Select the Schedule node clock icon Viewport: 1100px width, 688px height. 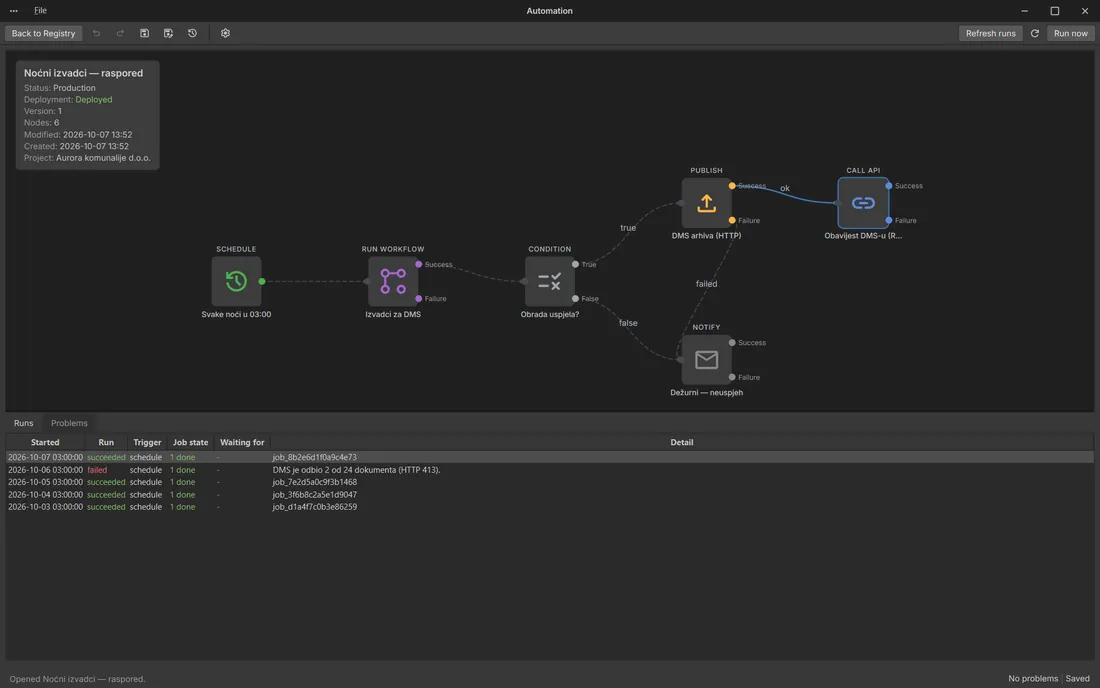[236, 281]
